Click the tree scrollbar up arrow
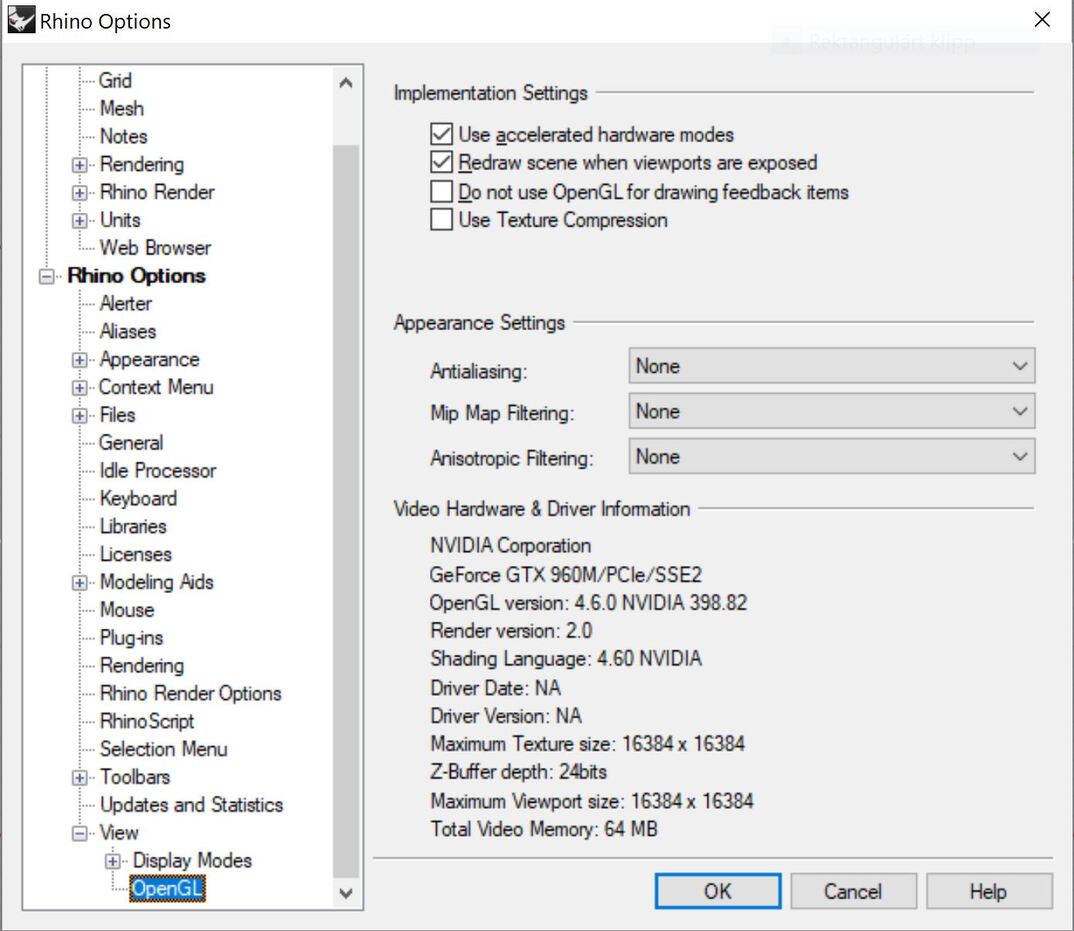Viewport: 1074px width, 931px height. (346, 84)
